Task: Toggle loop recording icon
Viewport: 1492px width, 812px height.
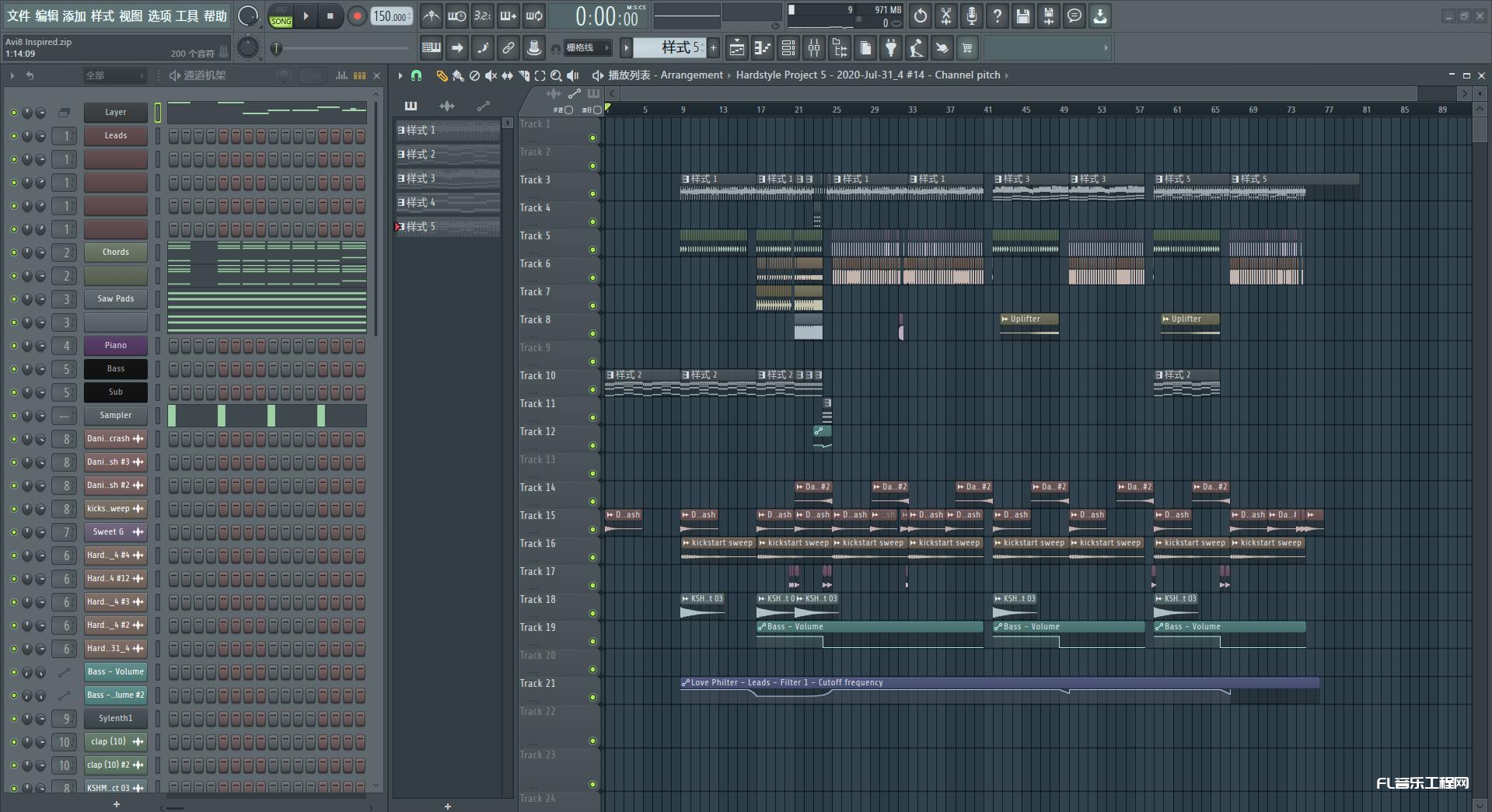Action: coord(534,16)
